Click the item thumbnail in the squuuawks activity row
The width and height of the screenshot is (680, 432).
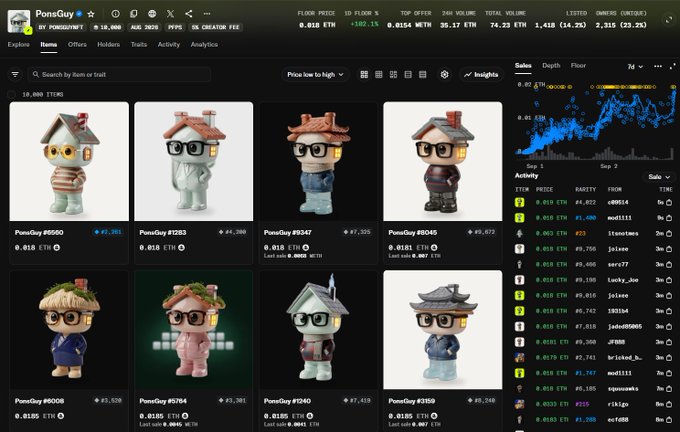[519, 389]
